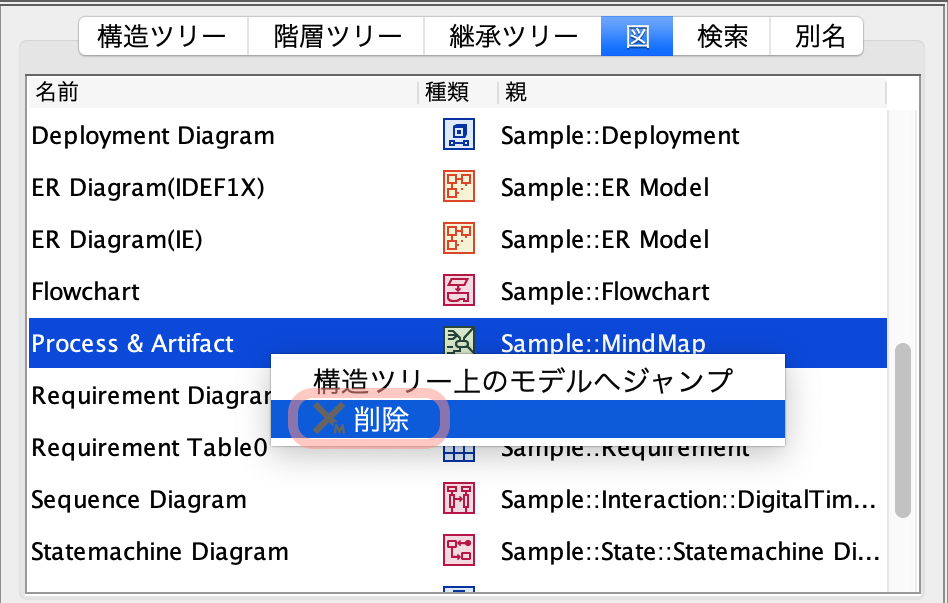This screenshot has width=948, height=603.
Task: Open the 別名 tab
Action: (817, 36)
